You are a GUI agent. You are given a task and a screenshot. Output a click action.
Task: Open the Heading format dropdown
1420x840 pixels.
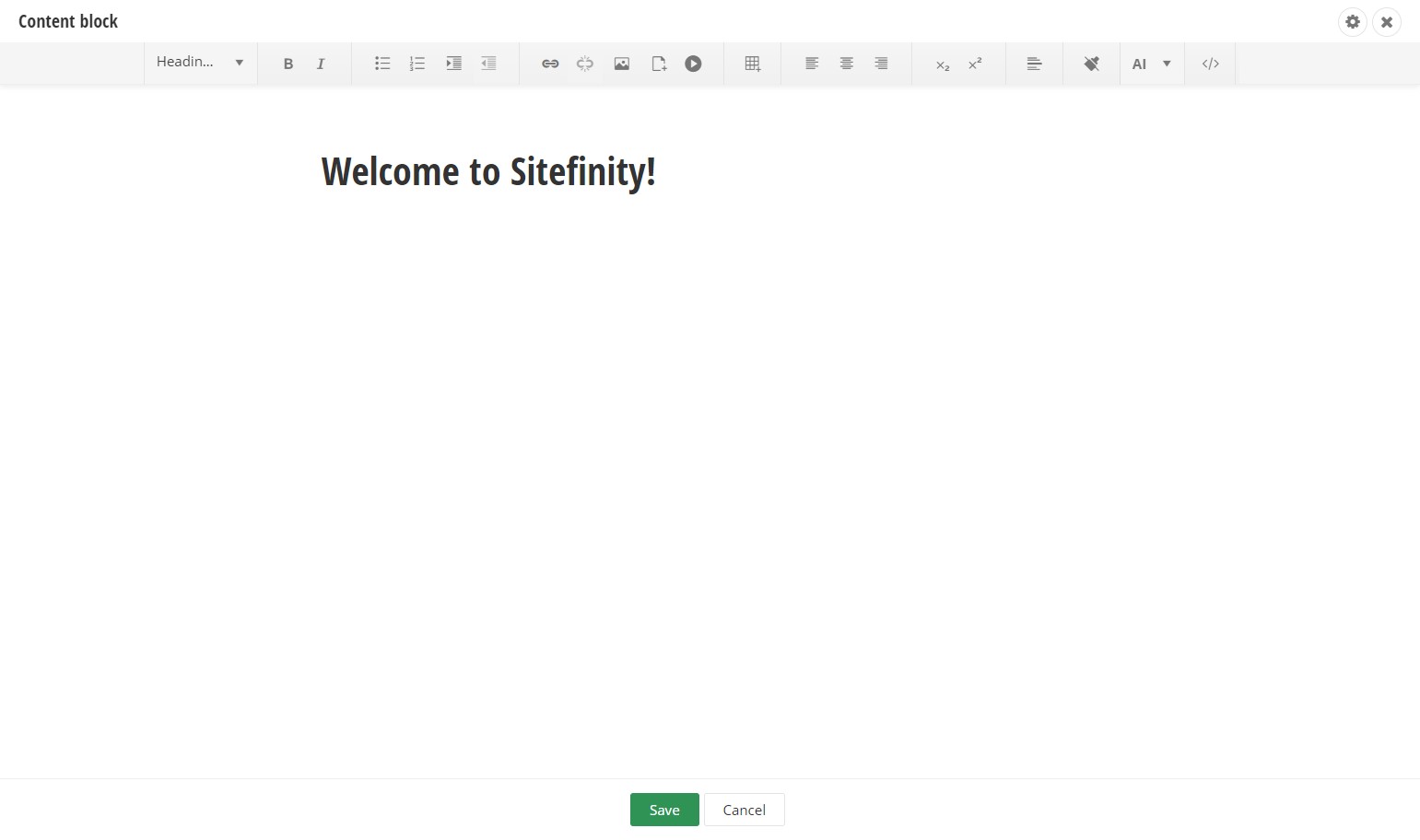coord(200,63)
